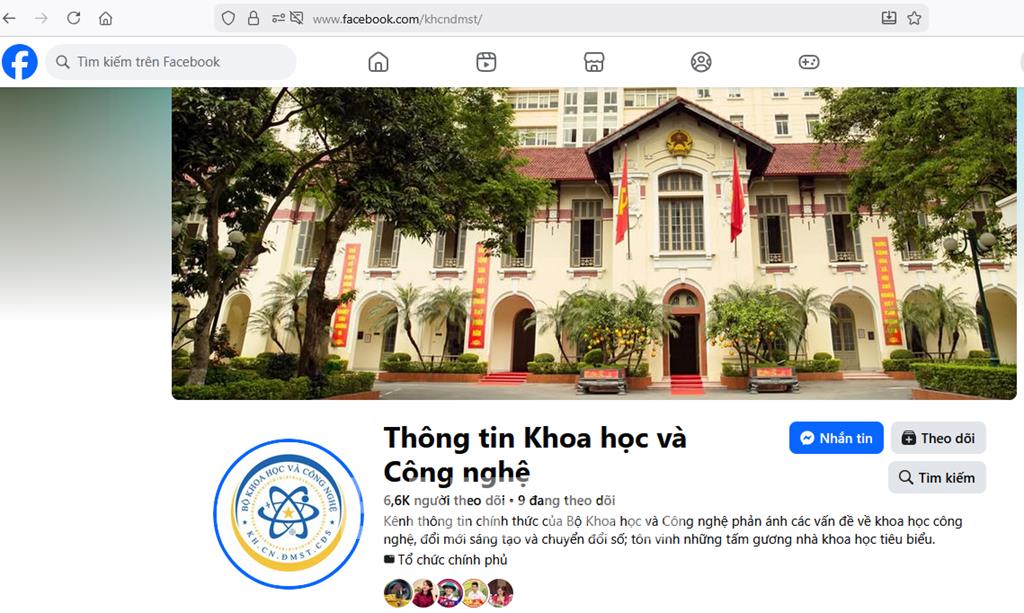
Task: Click the browser home icon
Action: click(x=106, y=18)
